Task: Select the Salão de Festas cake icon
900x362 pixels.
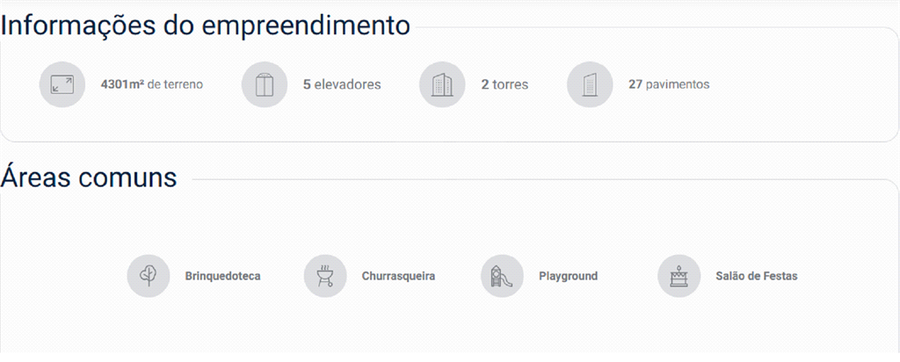Action: coord(678,276)
